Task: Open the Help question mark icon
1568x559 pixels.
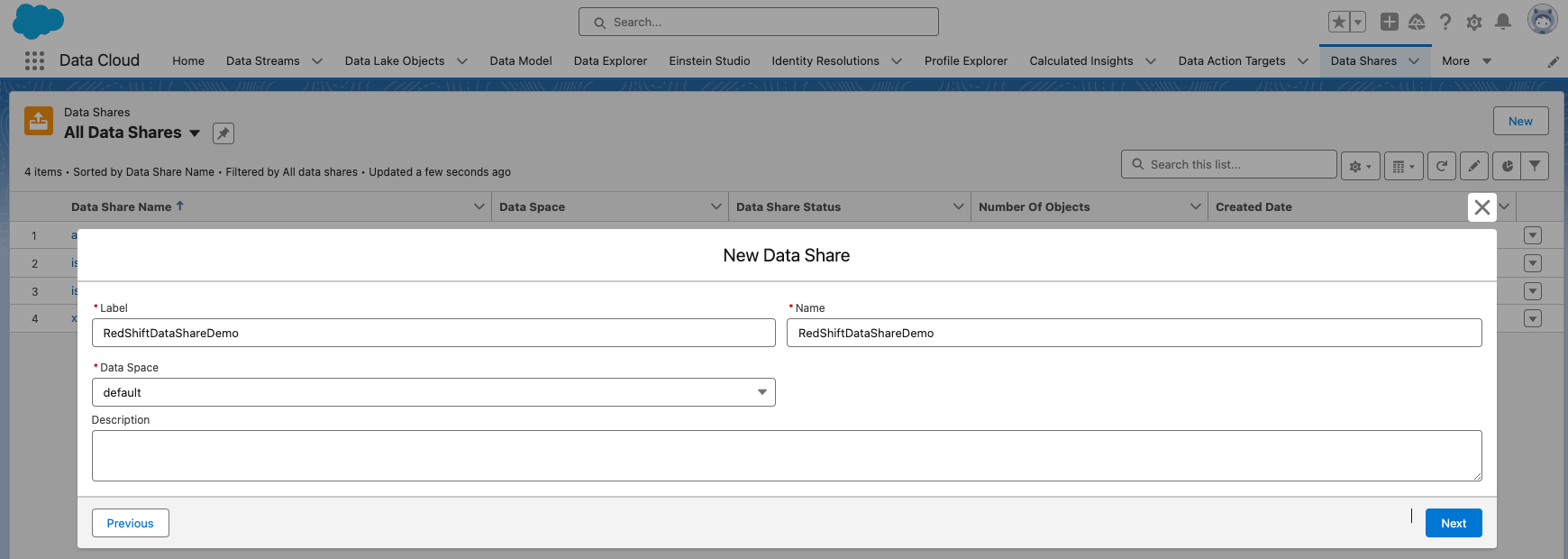Action: (1445, 22)
